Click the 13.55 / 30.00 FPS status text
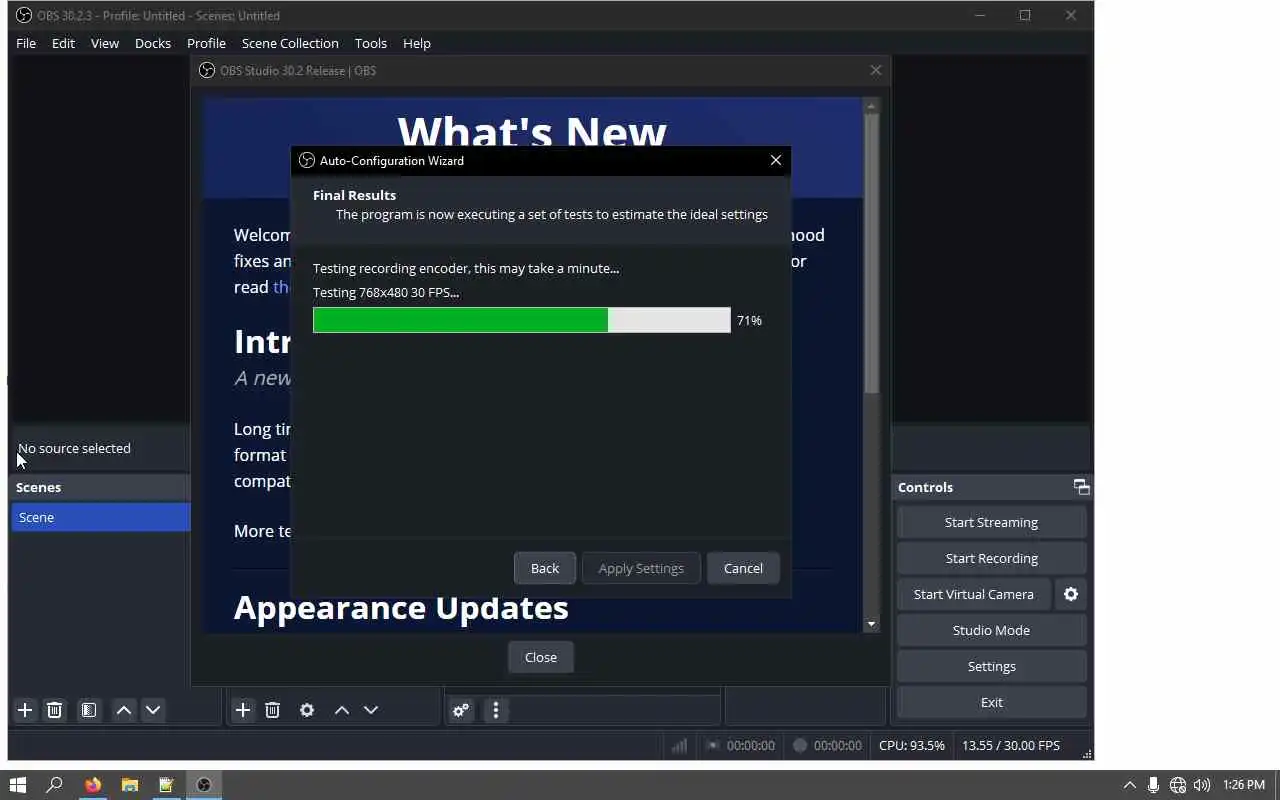This screenshot has height=800, width=1280. pyautogui.click(x=1010, y=745)
